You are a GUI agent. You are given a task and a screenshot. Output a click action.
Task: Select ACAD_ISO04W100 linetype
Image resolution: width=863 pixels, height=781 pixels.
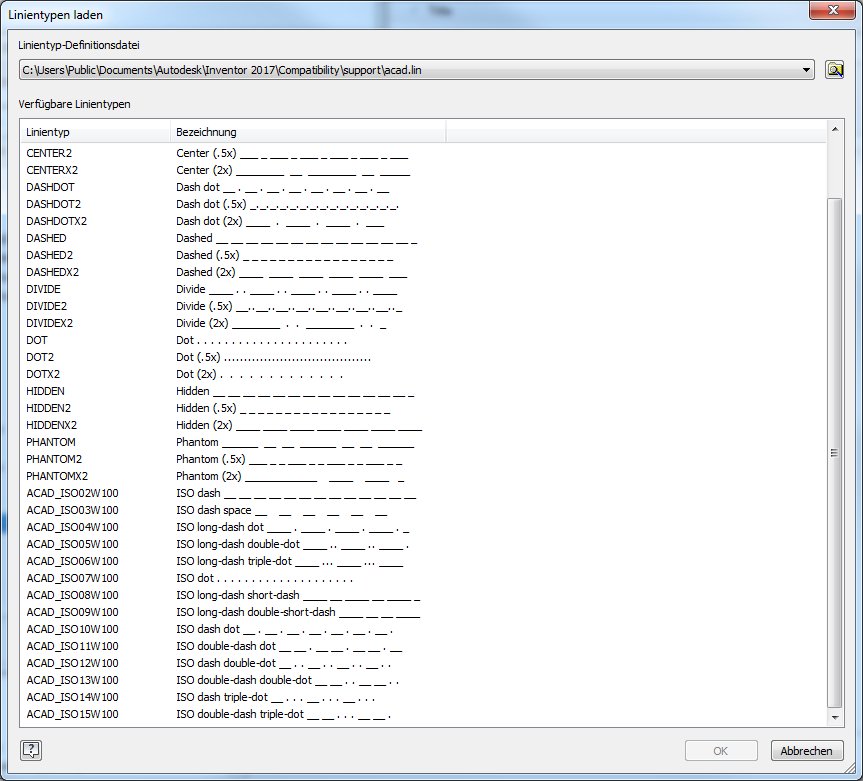72,527
